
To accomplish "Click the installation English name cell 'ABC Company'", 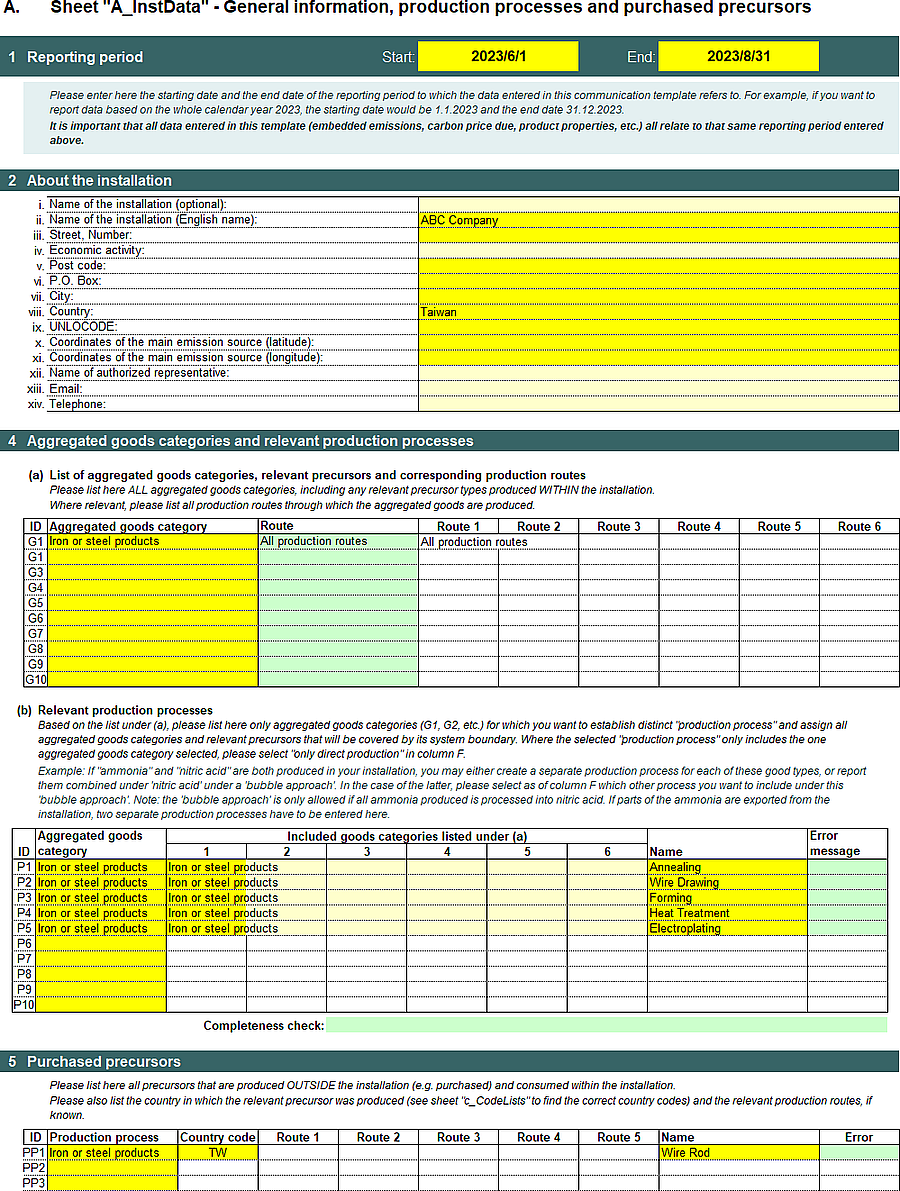I will (x=658, y=220).
